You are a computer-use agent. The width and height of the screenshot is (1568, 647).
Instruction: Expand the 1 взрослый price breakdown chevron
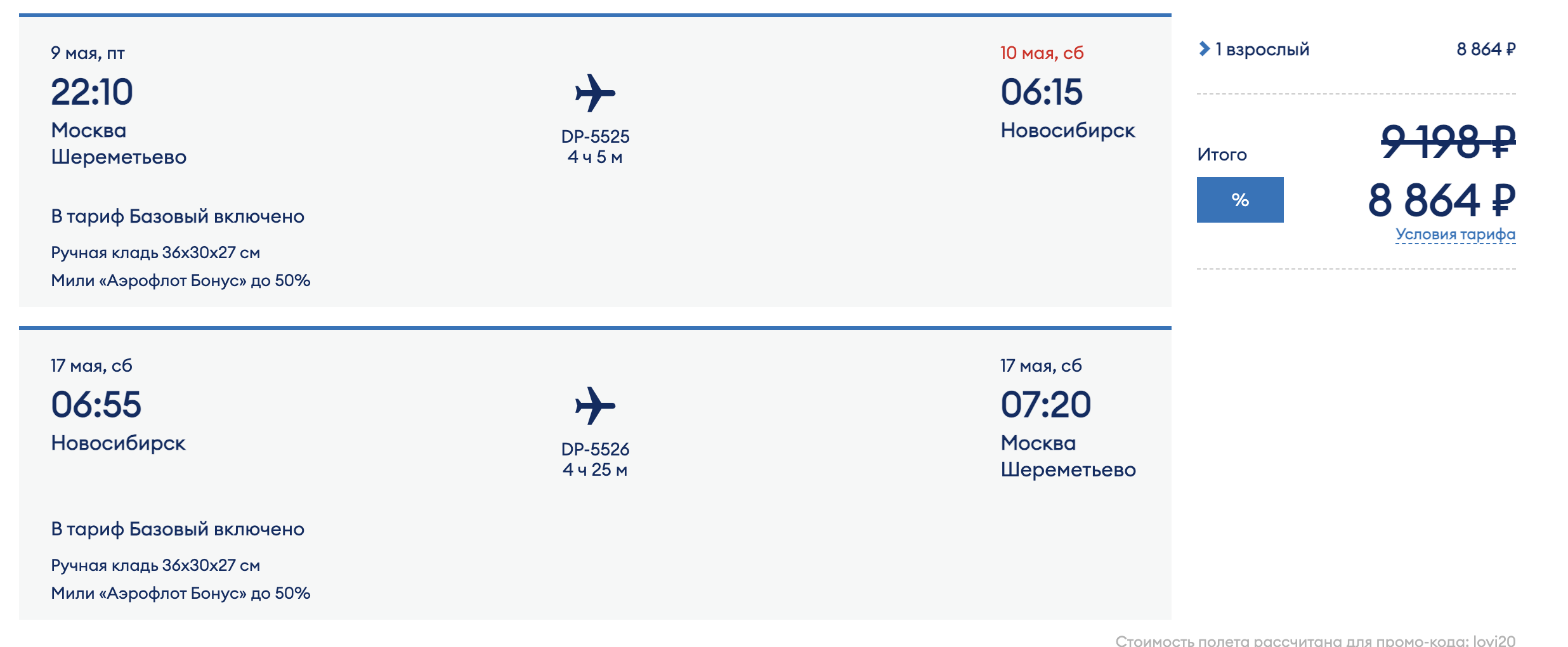[x=1204, y=49]
